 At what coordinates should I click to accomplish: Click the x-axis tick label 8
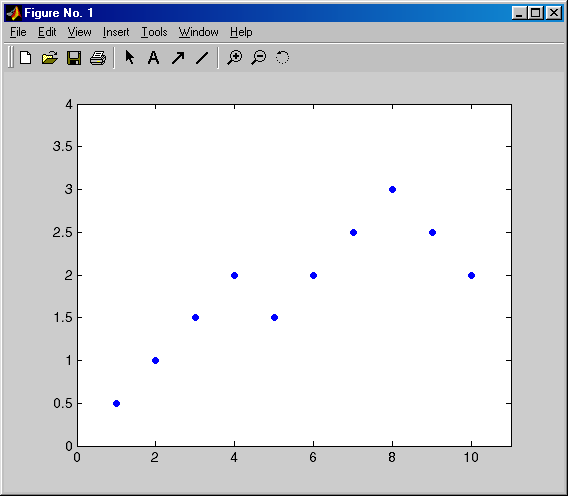coord(392,458)
